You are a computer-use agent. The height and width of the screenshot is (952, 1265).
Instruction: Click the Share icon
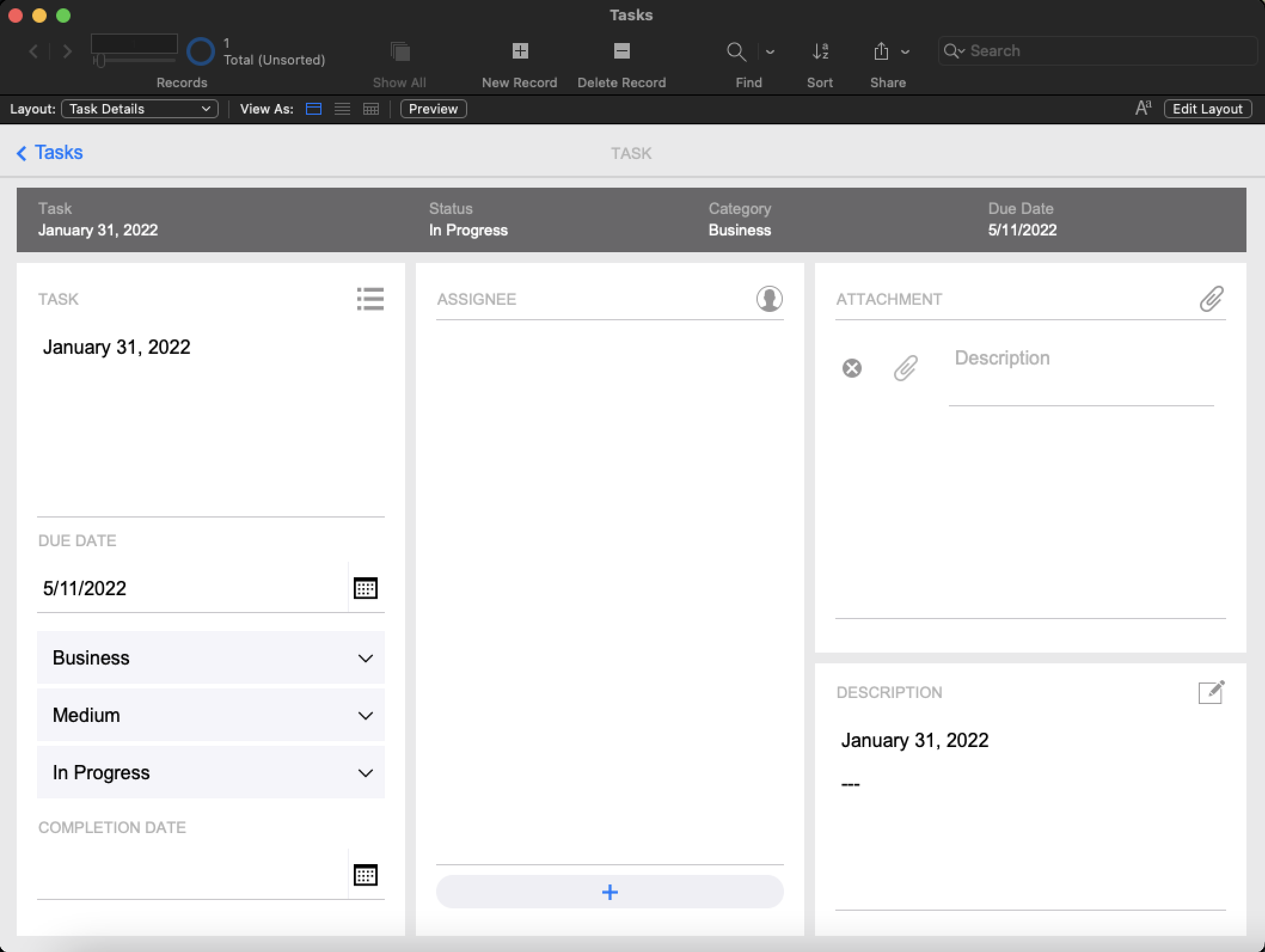(881, 51)
